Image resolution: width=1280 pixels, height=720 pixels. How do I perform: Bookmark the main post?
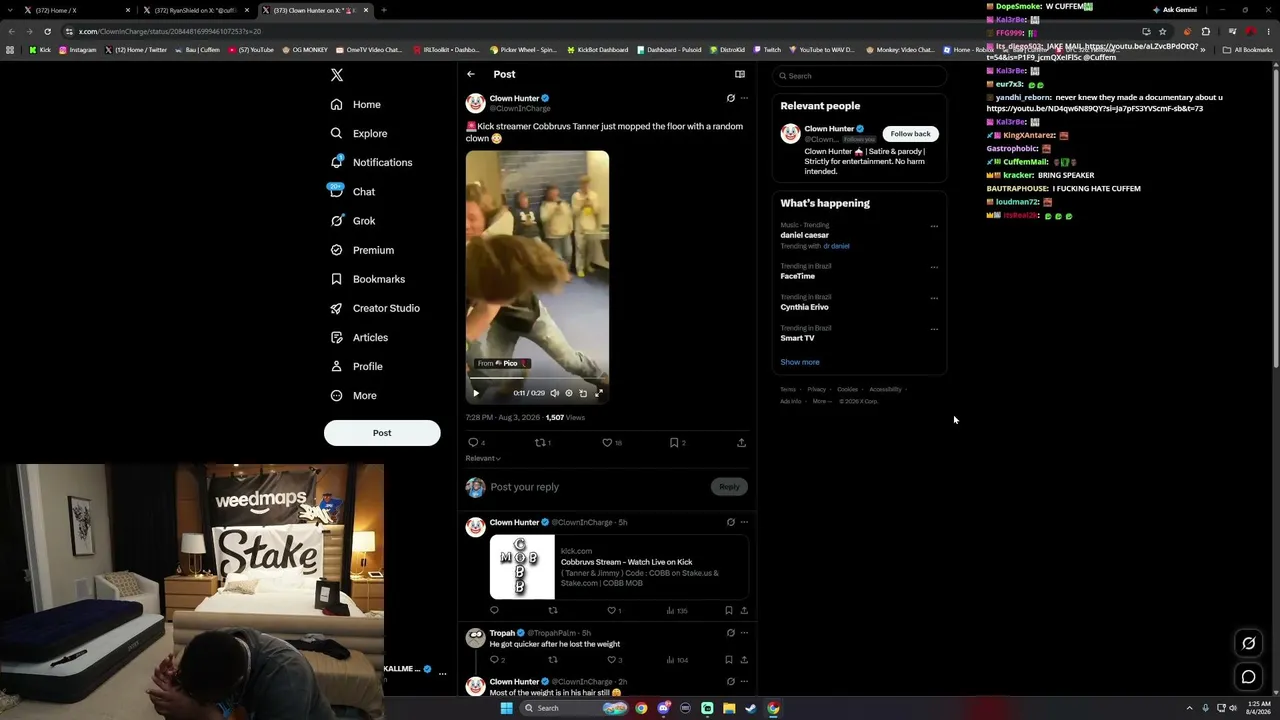[x=674, y=442]
